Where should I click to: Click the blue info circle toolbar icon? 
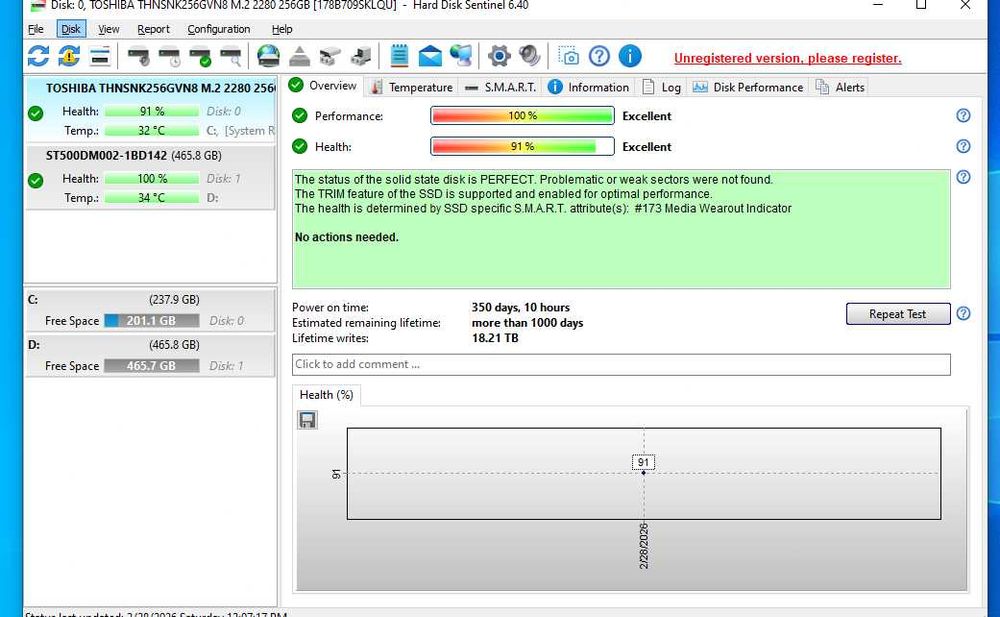[630, 56]
